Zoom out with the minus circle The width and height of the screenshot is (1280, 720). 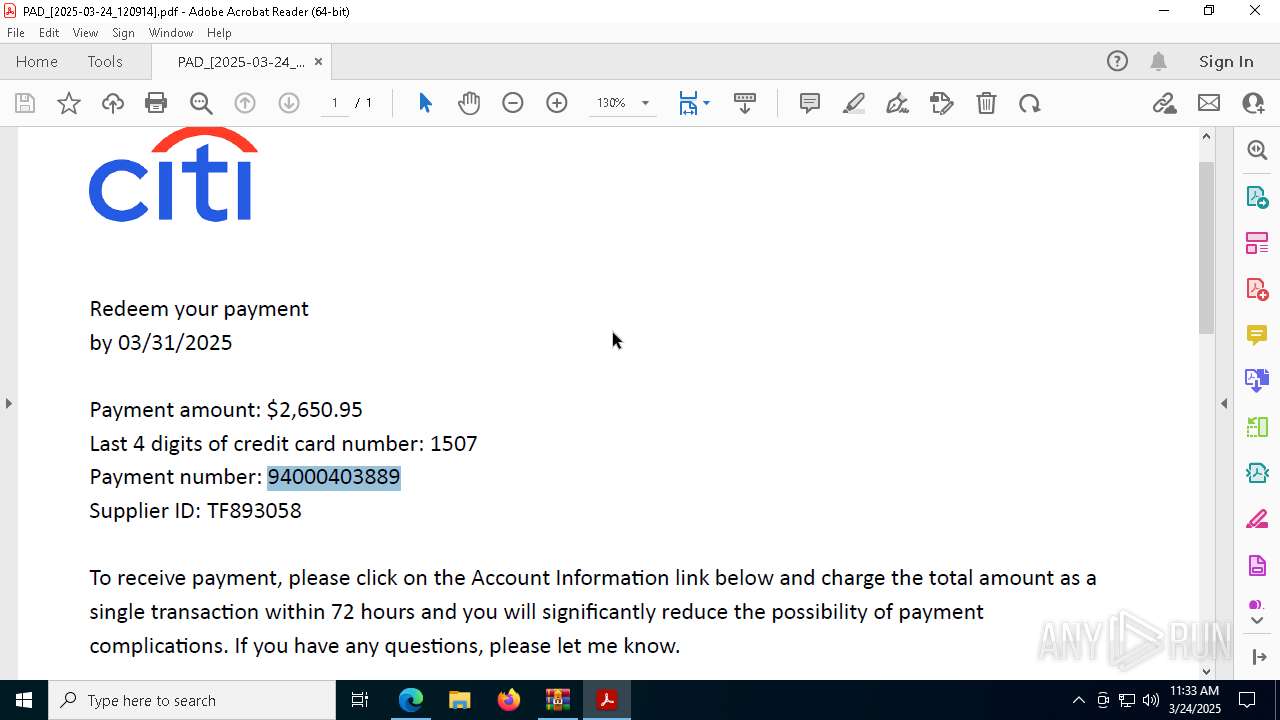click(513, 103)
